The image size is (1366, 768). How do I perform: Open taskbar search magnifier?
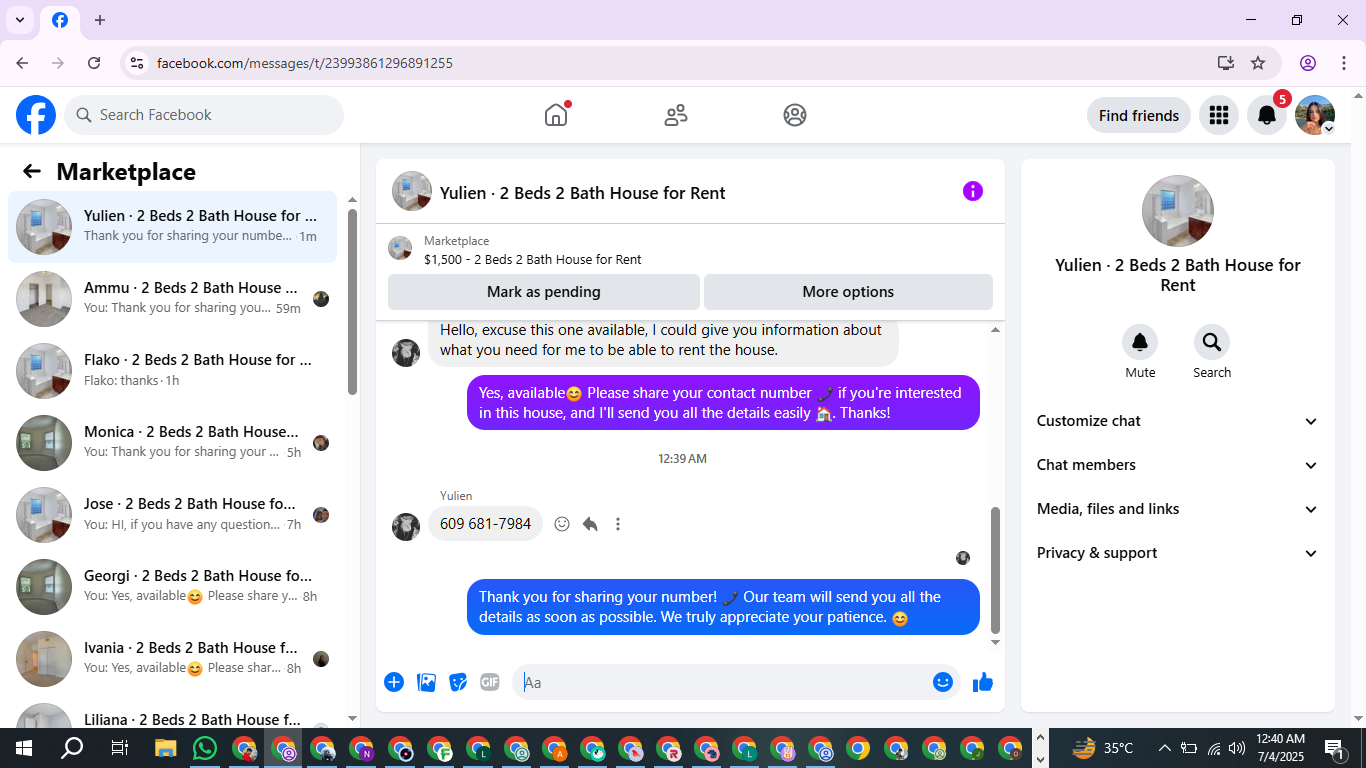tap(72, 748)
